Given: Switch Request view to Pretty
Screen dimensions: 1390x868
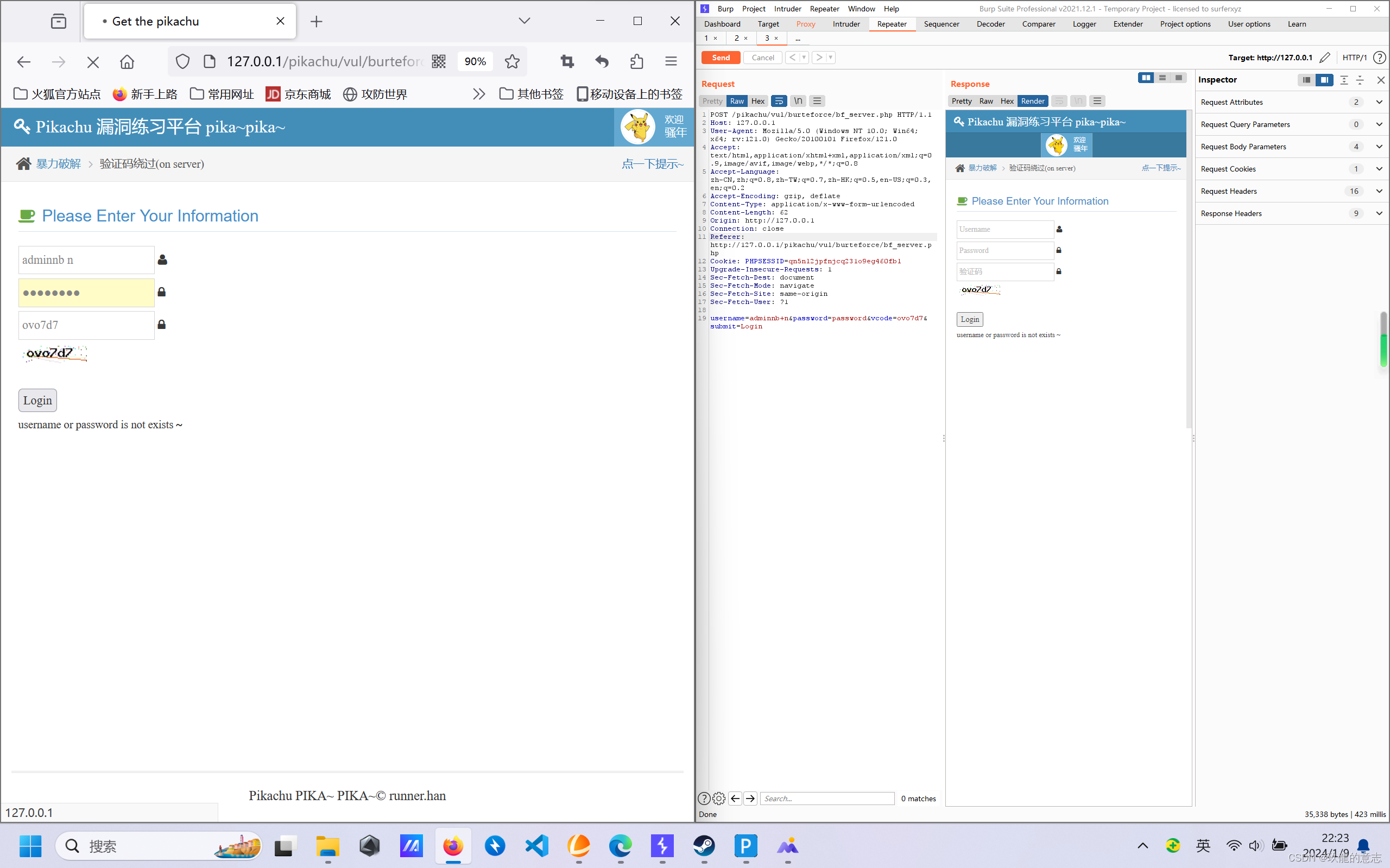Looking at the screenshot, I should click(712, 101).
